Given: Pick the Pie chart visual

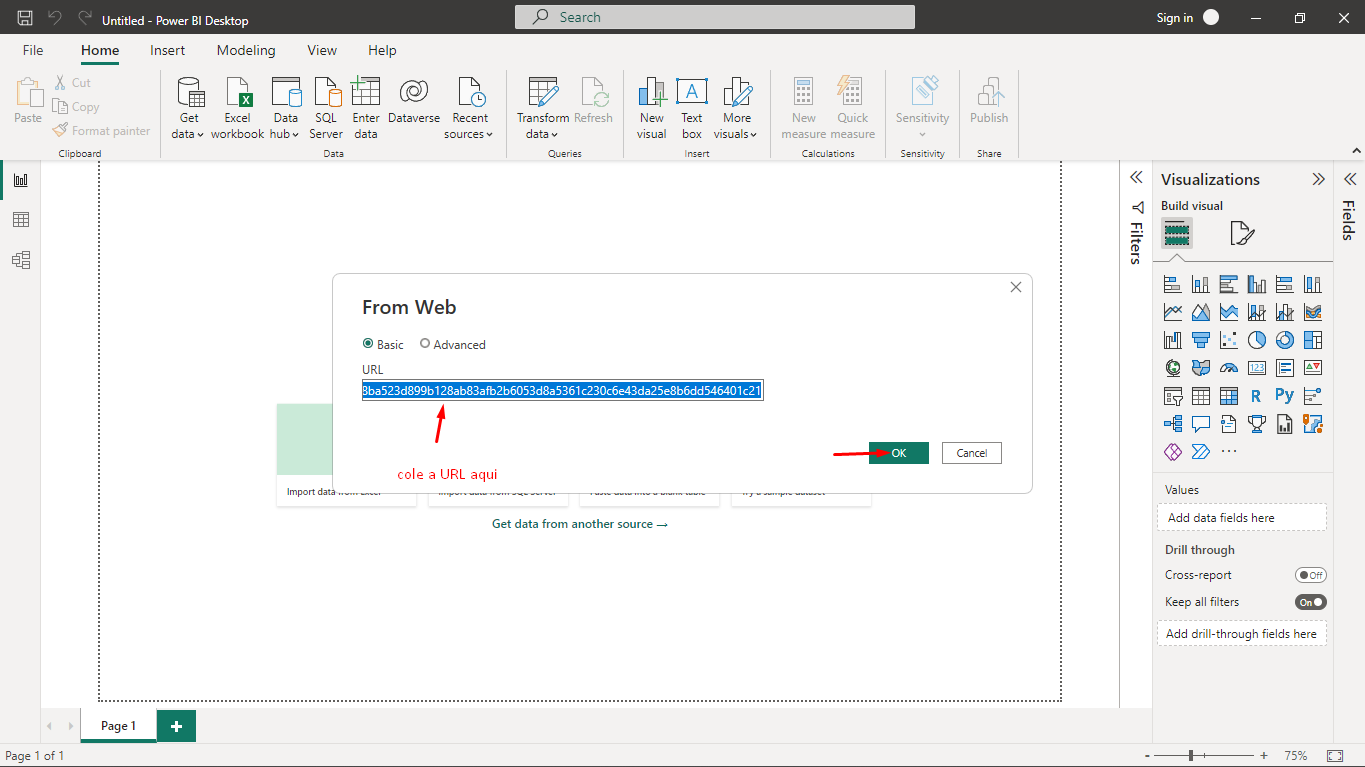Looking at the screenshot, I should coord(1257,340).
